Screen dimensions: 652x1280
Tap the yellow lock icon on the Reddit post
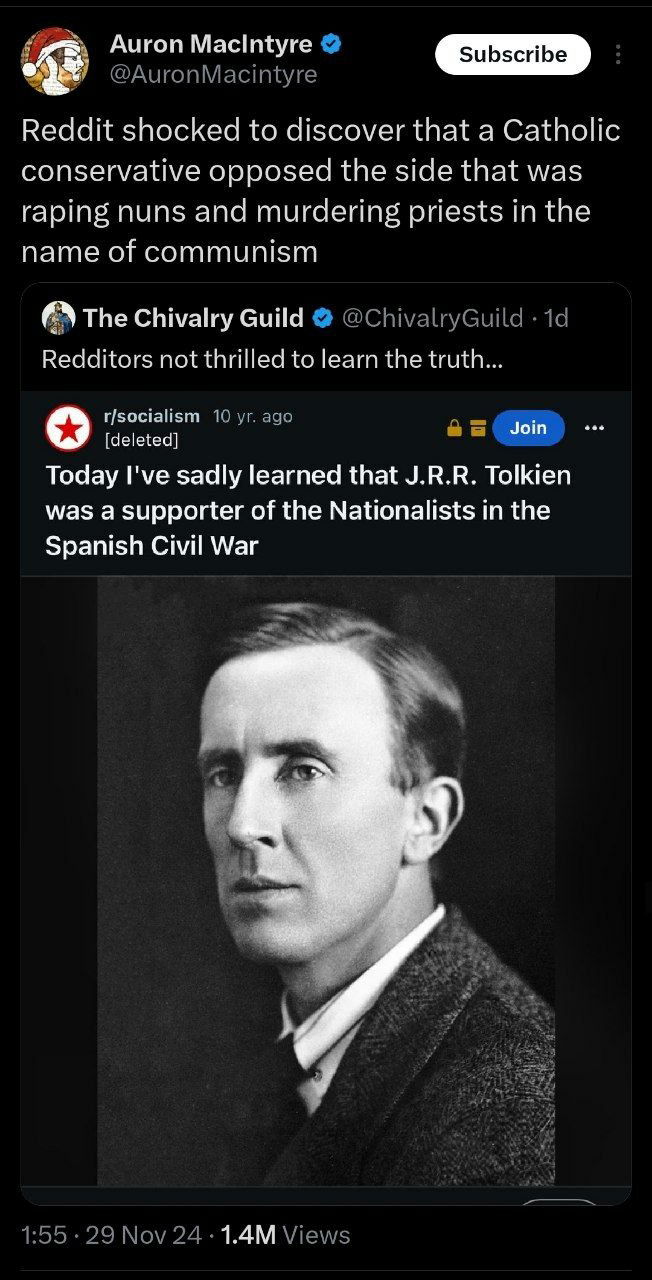[454, 428]
